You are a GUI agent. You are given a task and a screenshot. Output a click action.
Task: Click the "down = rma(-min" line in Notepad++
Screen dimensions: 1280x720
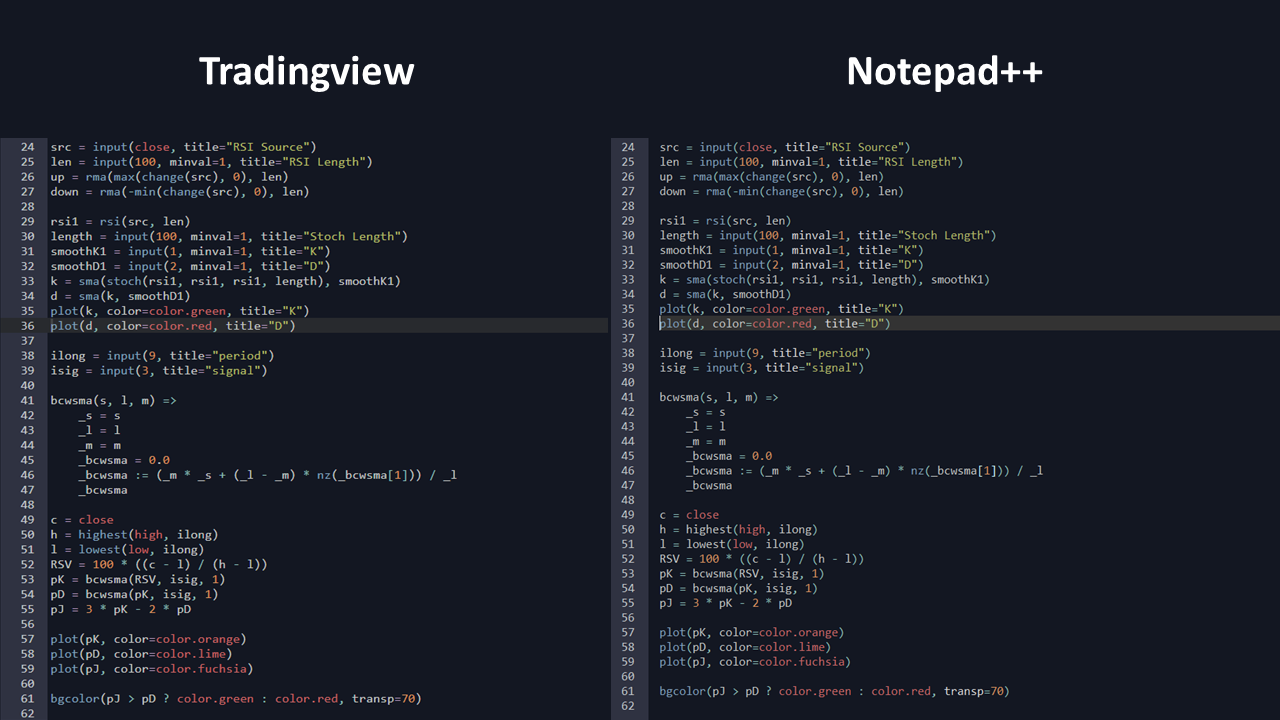[781, 191]
